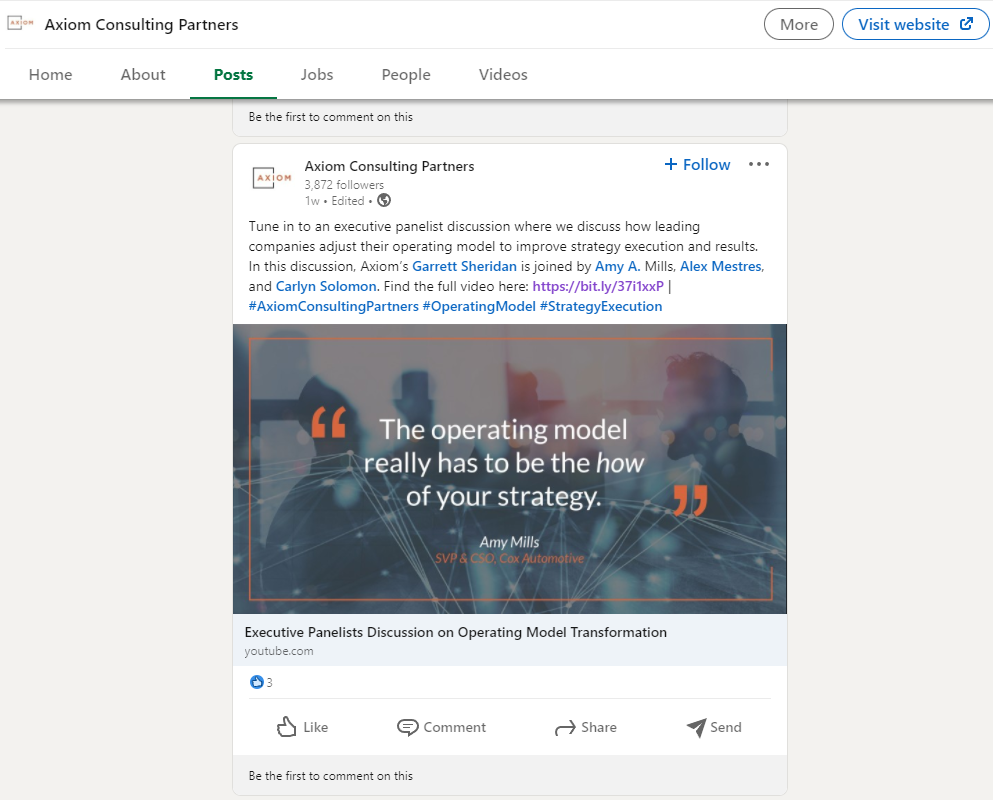The height and width of the screenshot is (800, 993).
Task: Open Carlyn Solomon profile link
Action: click(326, 286)
